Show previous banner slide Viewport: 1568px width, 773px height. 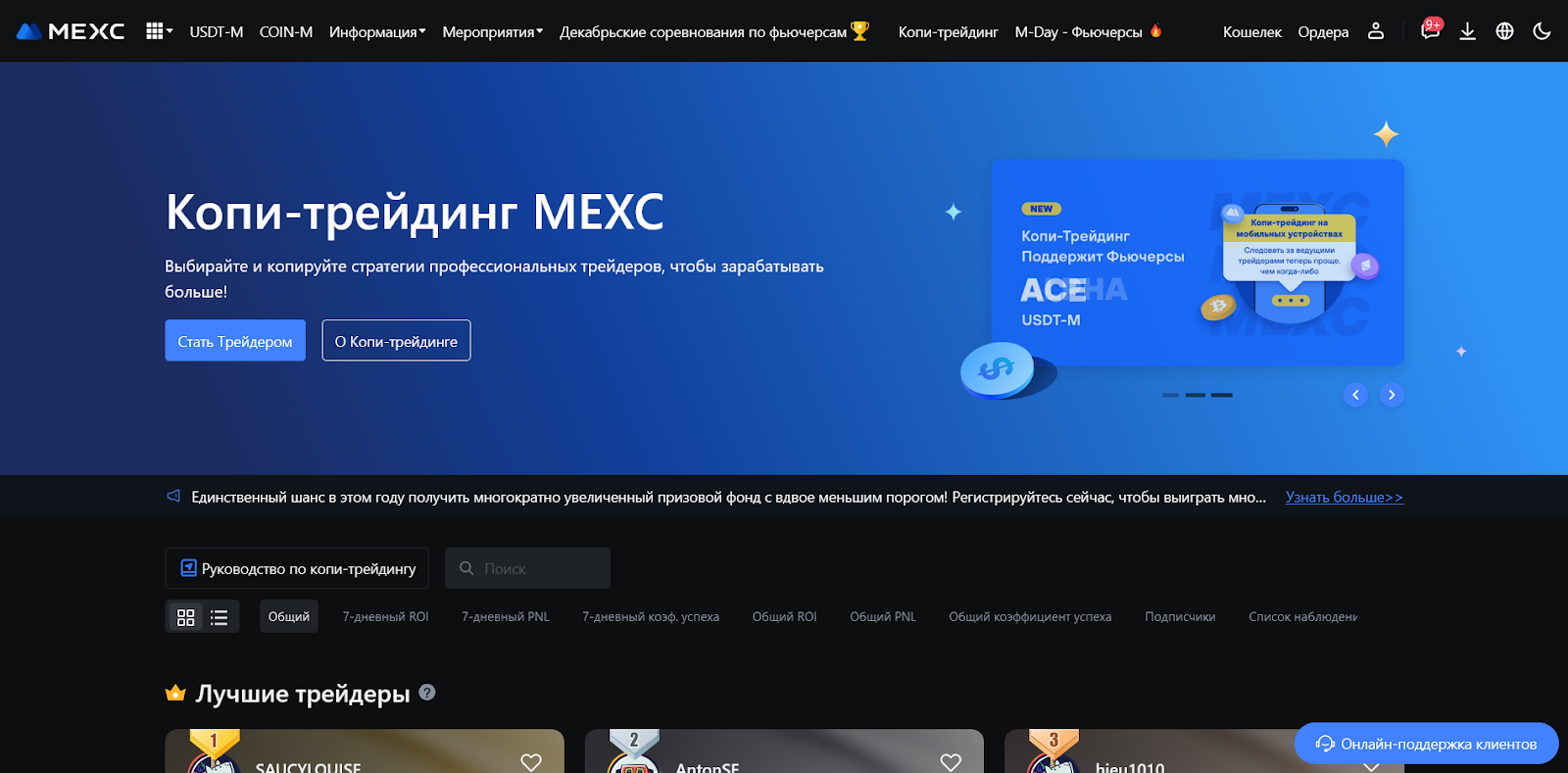click(x=1355, y=395)
